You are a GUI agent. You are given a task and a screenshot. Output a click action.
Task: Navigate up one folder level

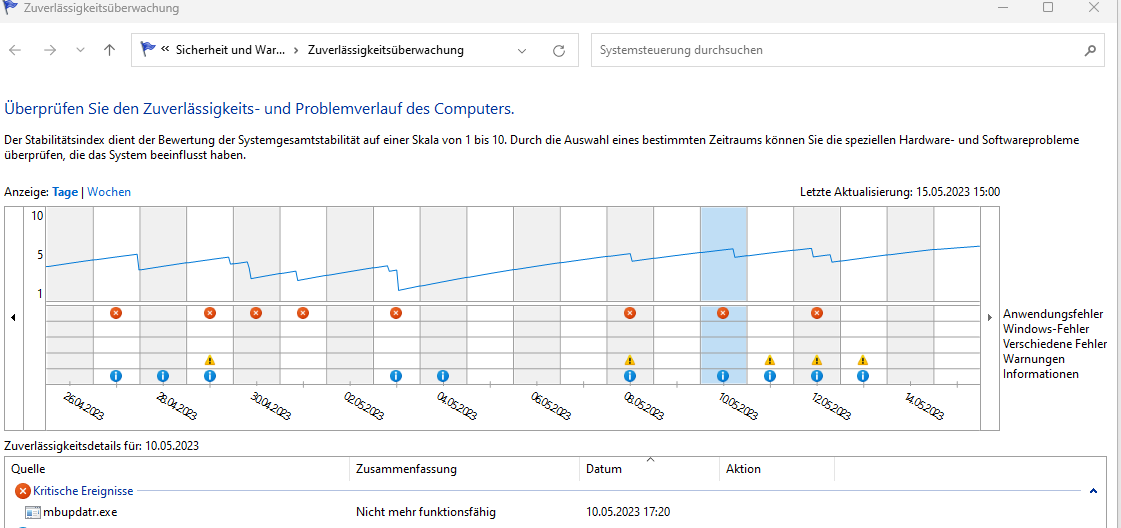click(109, 50)
